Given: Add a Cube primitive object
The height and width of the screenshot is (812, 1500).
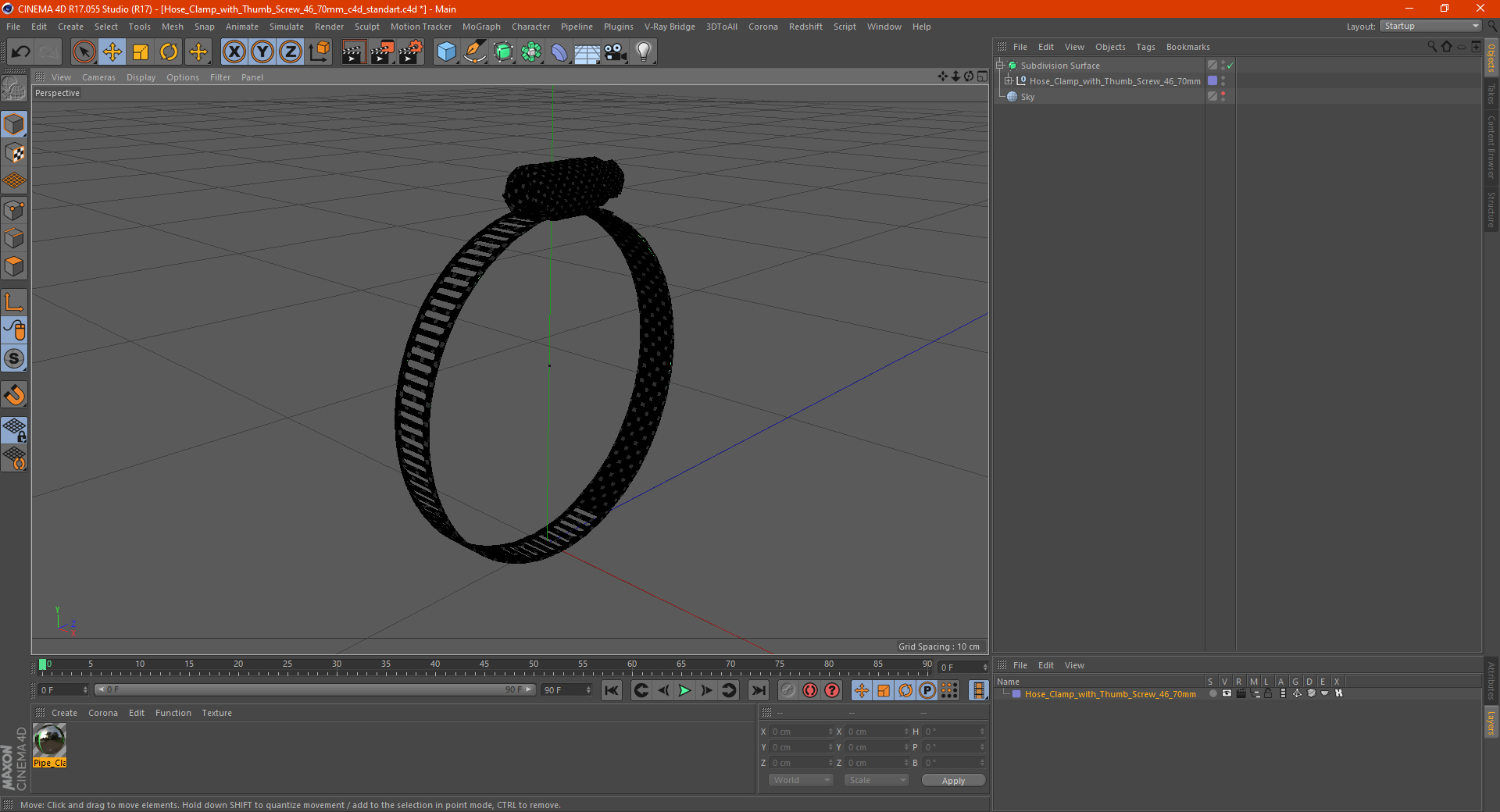Looking at the screenshot, I should 446,52.
